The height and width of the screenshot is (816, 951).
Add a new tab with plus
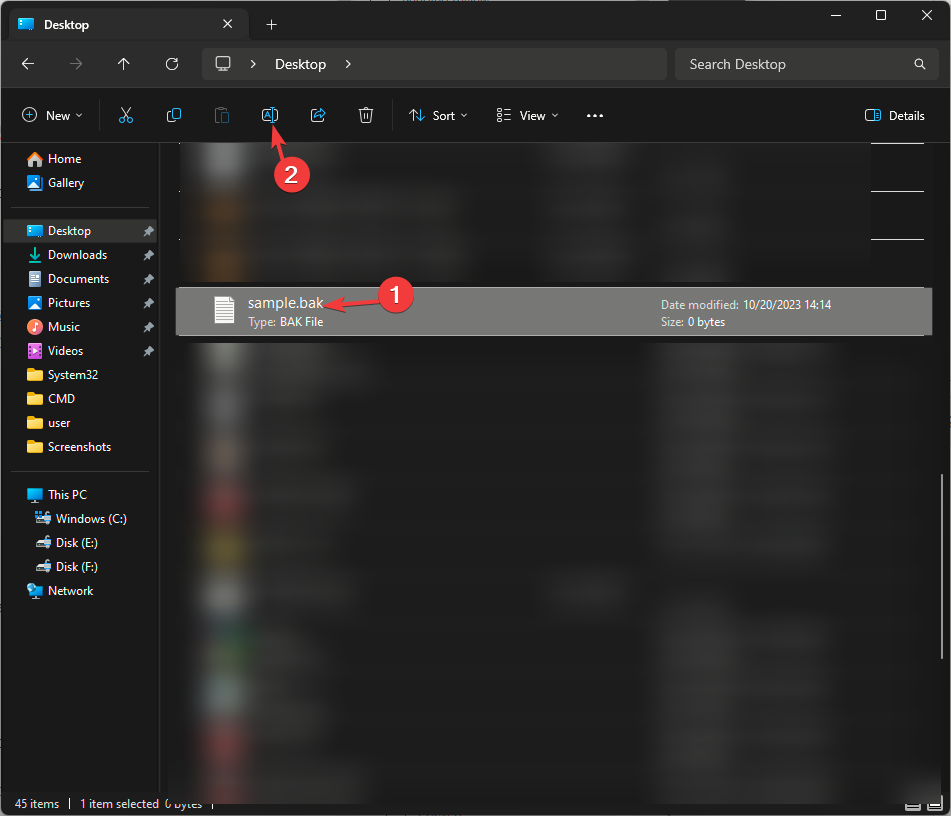pyautogui.click(x=272, y=24)
